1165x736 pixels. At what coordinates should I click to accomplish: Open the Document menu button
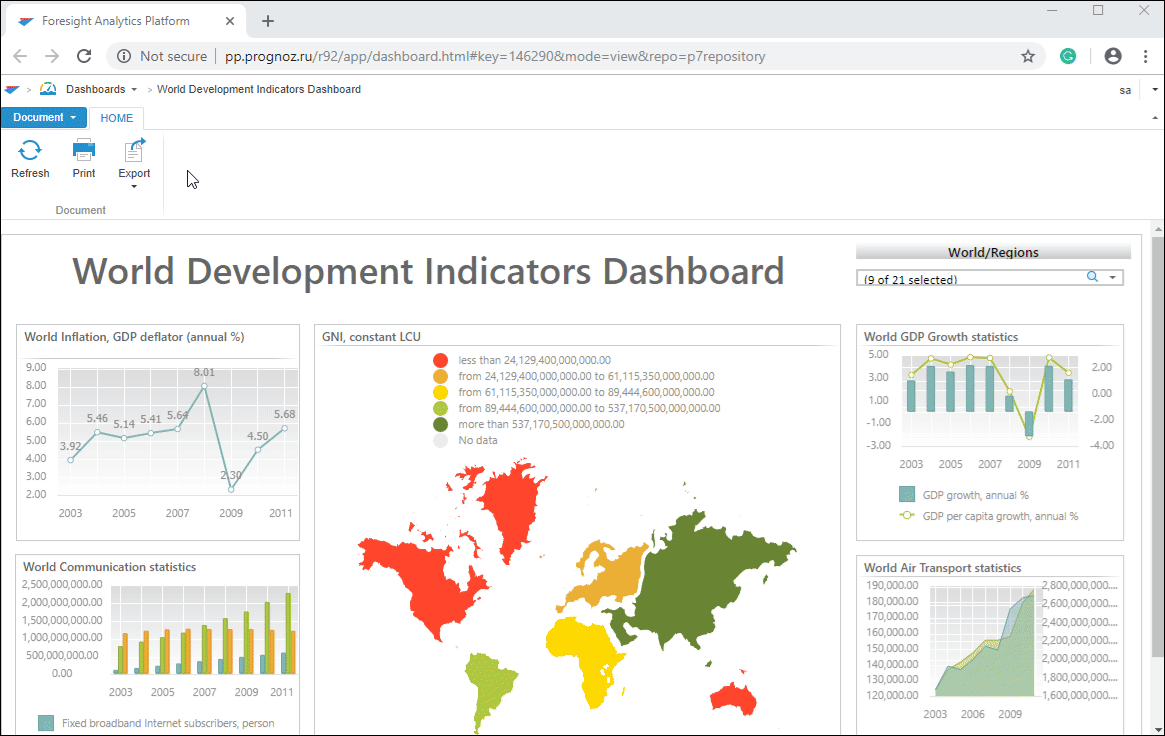(x=44, y=117)
